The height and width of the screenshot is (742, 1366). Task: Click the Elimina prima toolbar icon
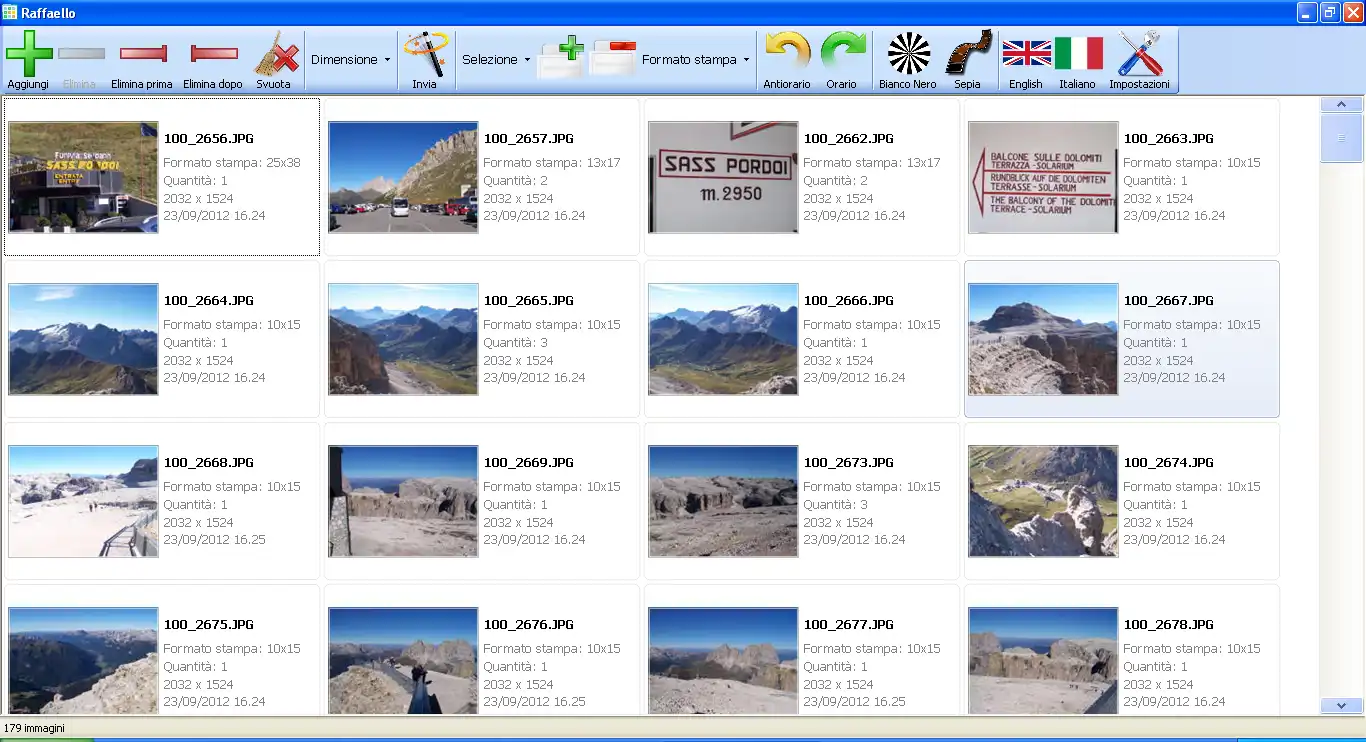tap(142, 53)
